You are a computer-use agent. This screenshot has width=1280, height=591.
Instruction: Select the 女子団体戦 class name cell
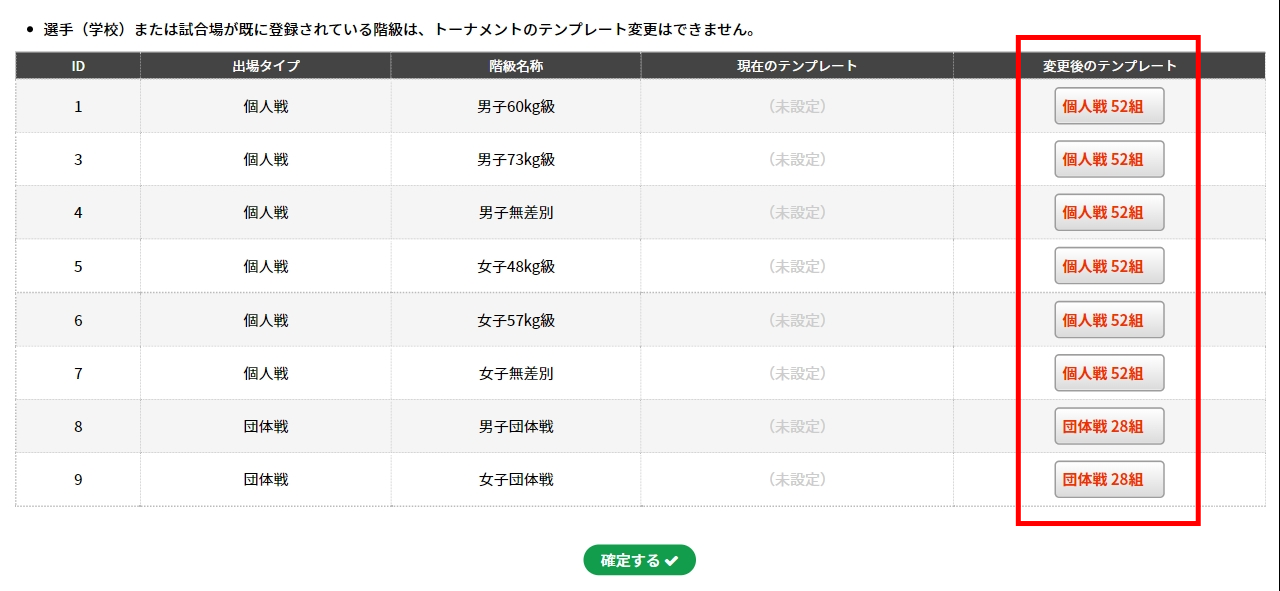516,480
